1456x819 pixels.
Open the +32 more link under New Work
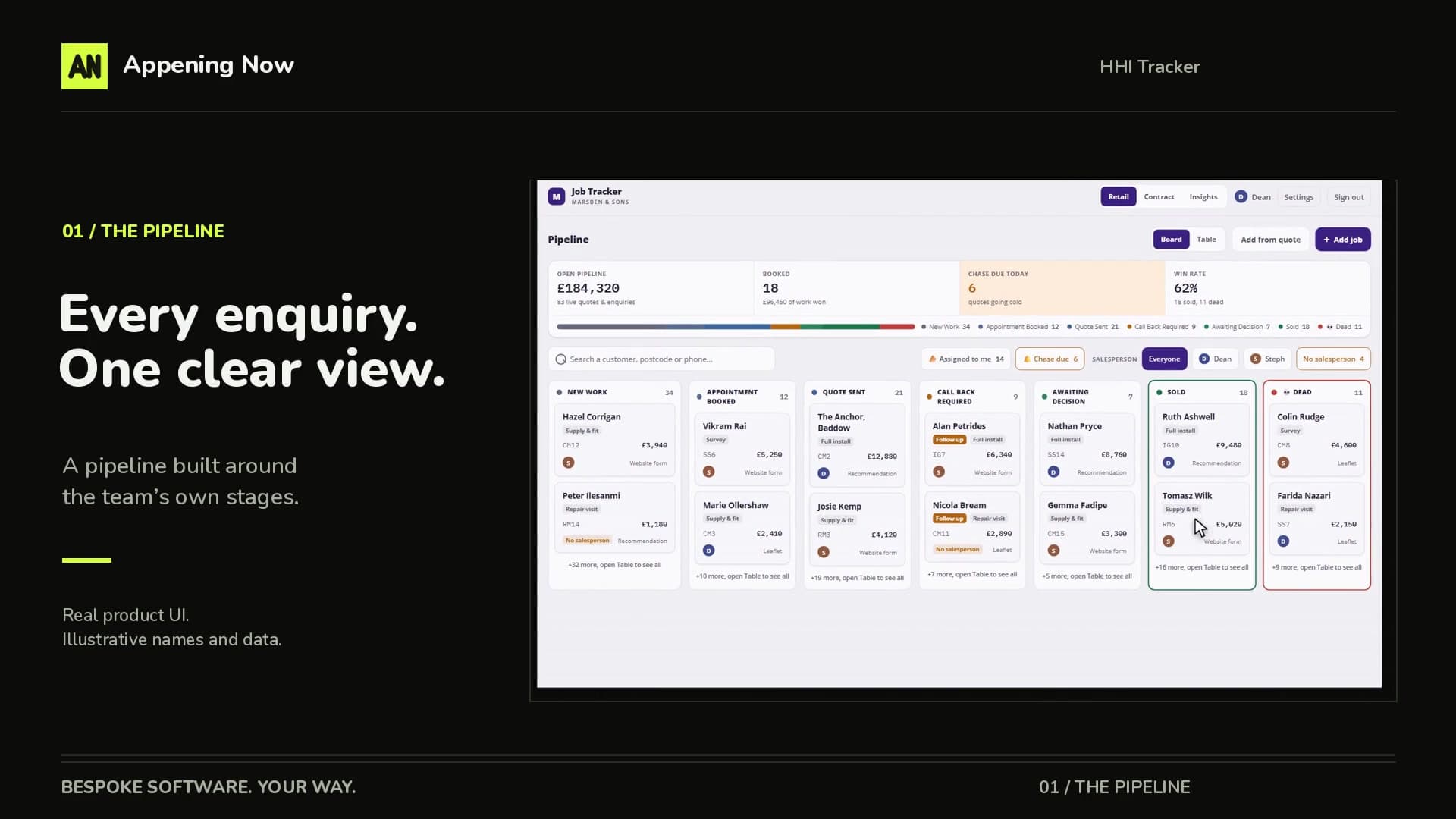click(615, 565)
